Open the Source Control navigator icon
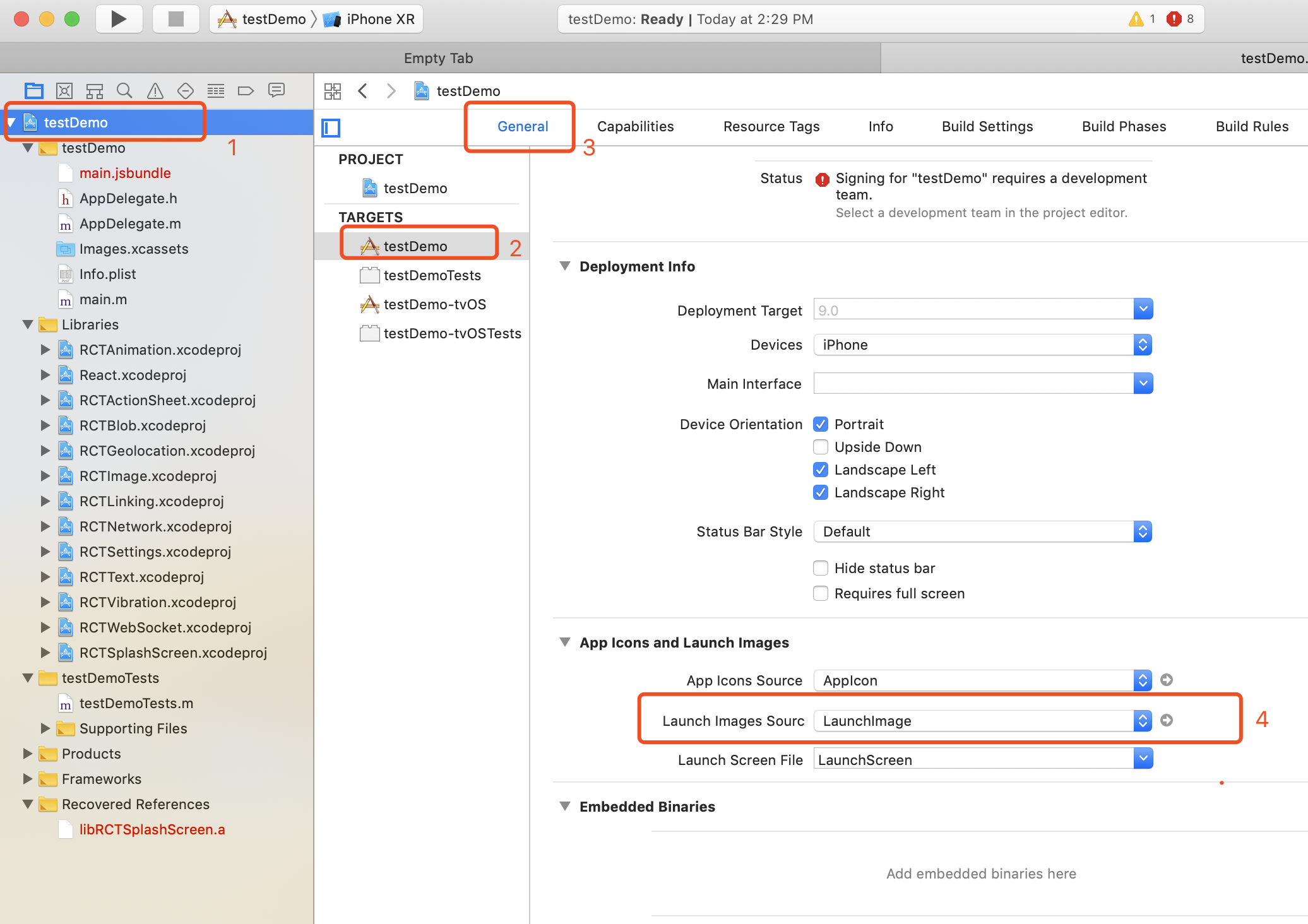Viewport: 1308px width, 924px height. [64, 91]
